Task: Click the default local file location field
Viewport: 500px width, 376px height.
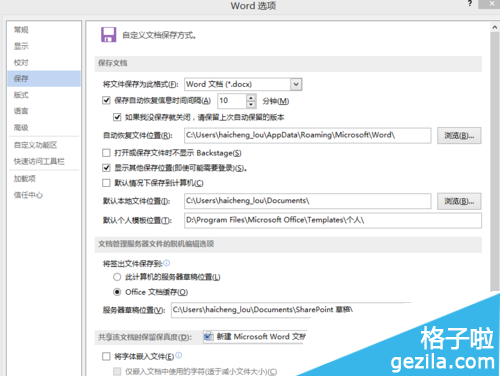Action: (x=307, y=201)
